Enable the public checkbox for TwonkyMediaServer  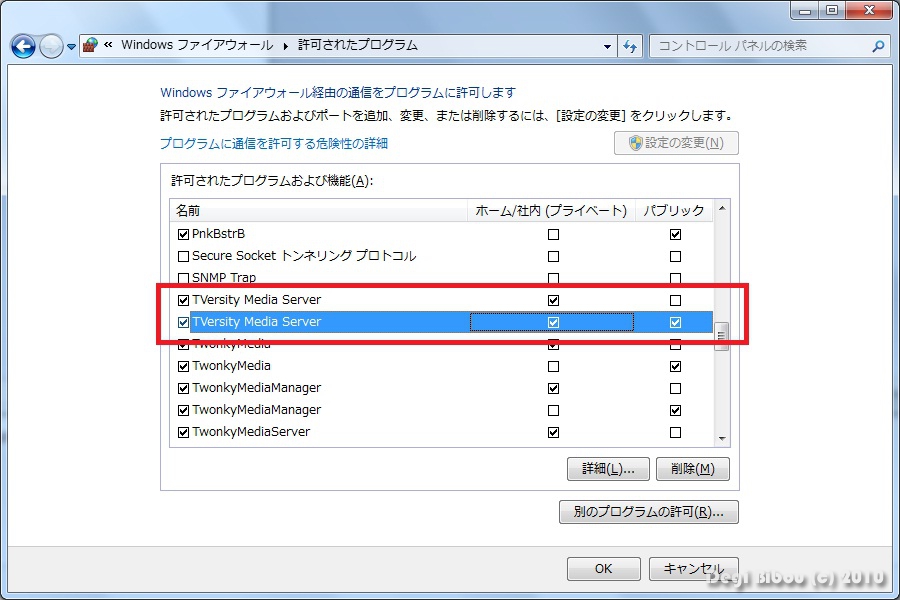click(x=676, y=432)
